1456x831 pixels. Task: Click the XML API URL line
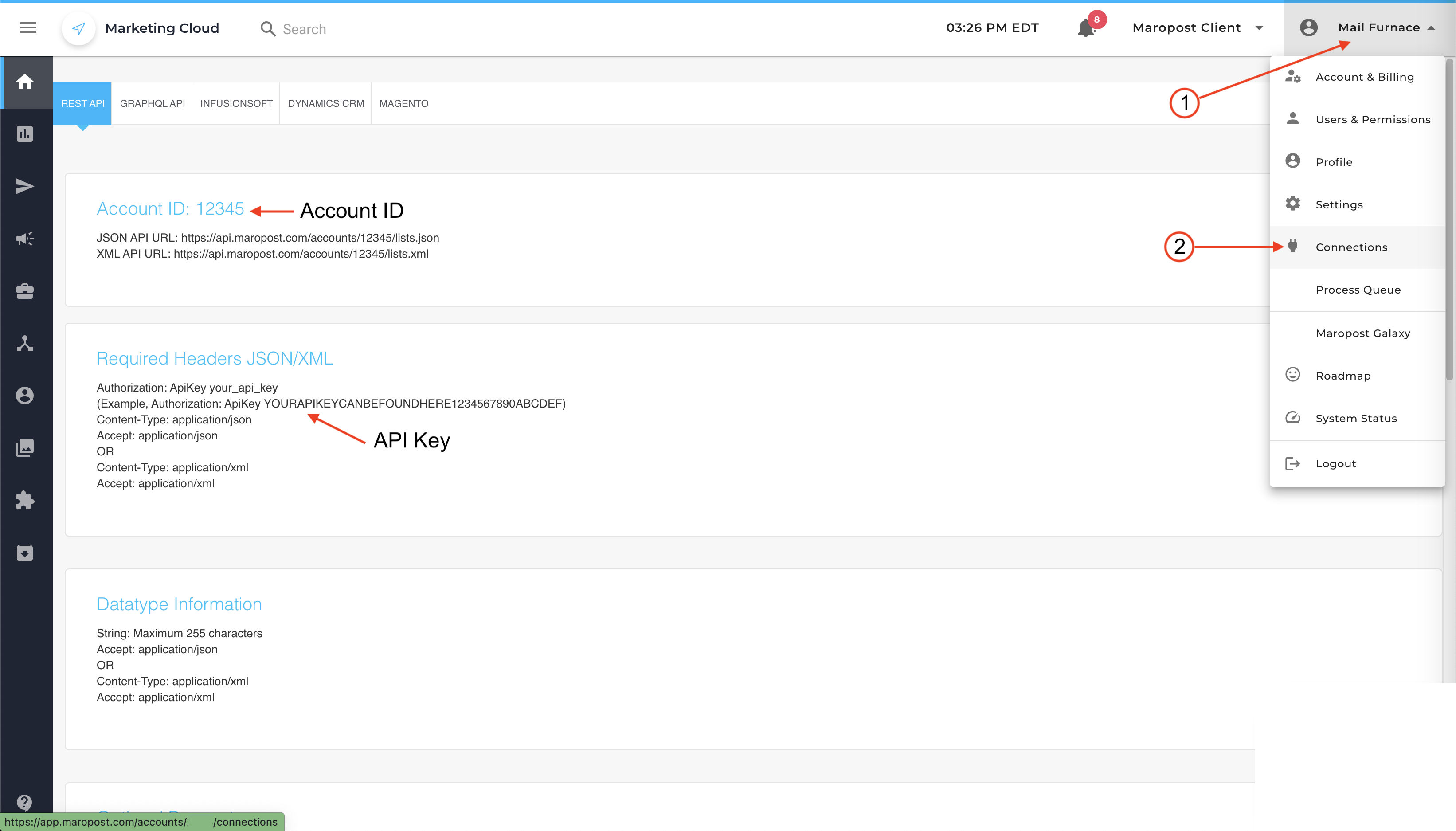click(262, 253)
